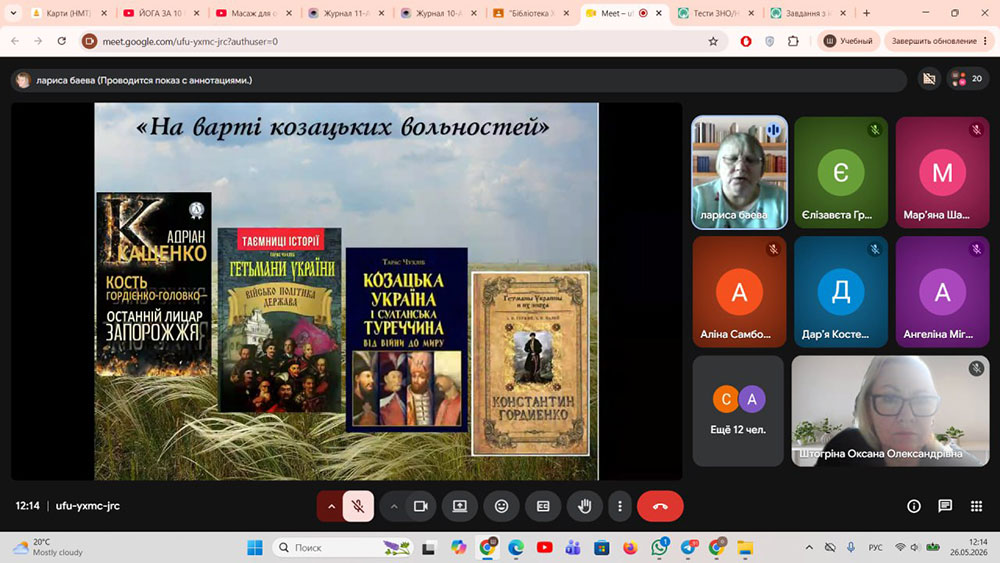Open the activities grid icon

[x=976, y=506]
